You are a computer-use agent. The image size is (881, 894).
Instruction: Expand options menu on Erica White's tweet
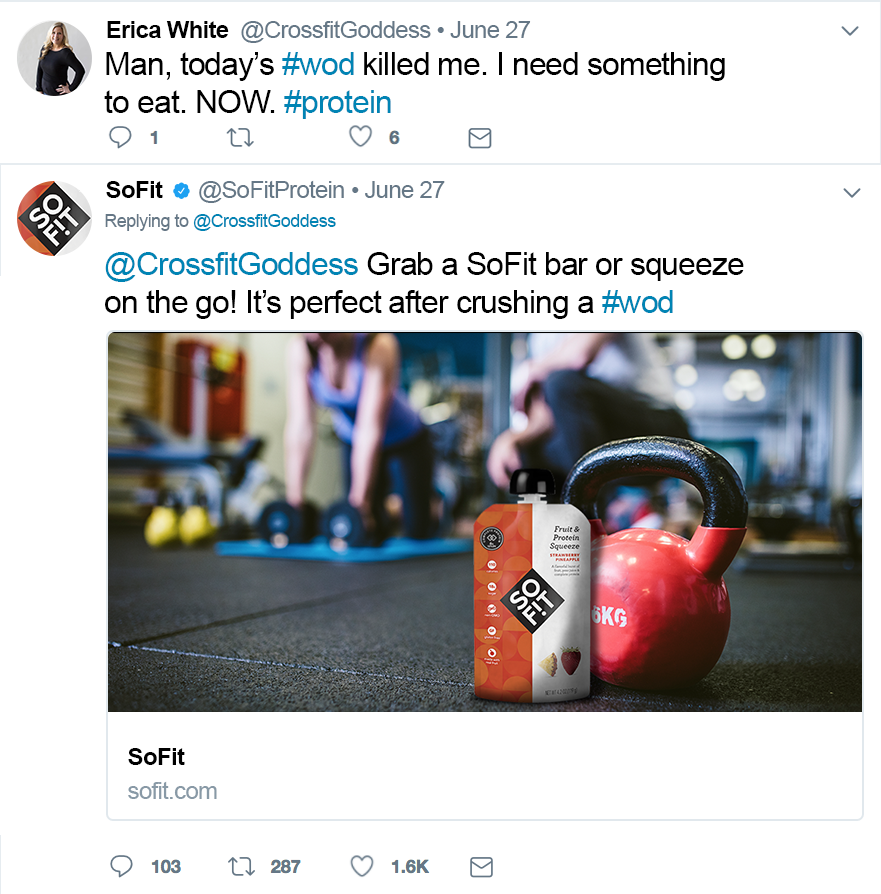point(850,31)
